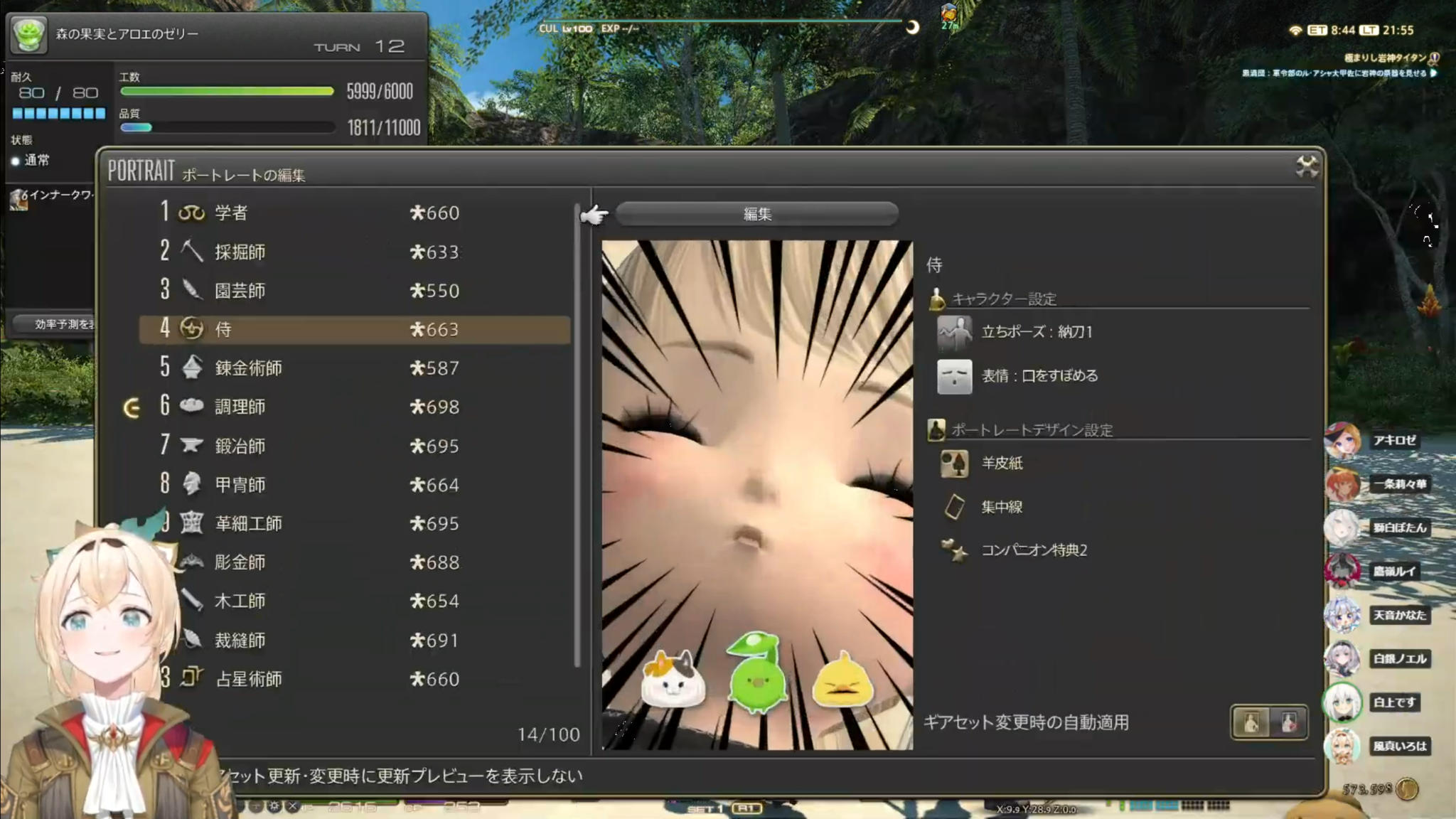Click the 品質 quality bar

pyautogui.click(x=227, y=128)
